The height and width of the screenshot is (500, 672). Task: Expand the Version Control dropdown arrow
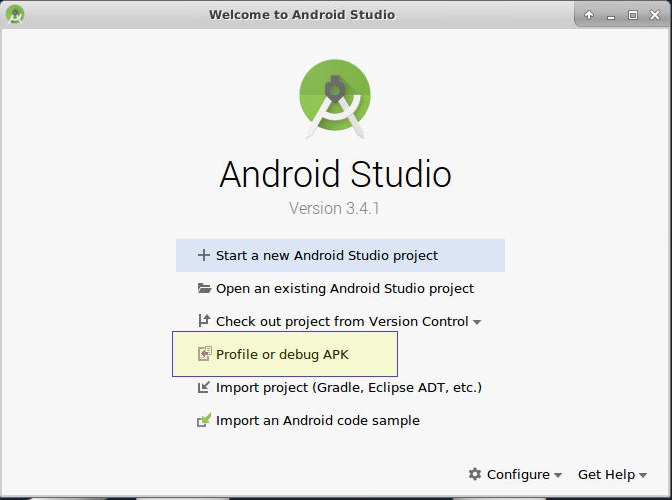click(477, 322)
